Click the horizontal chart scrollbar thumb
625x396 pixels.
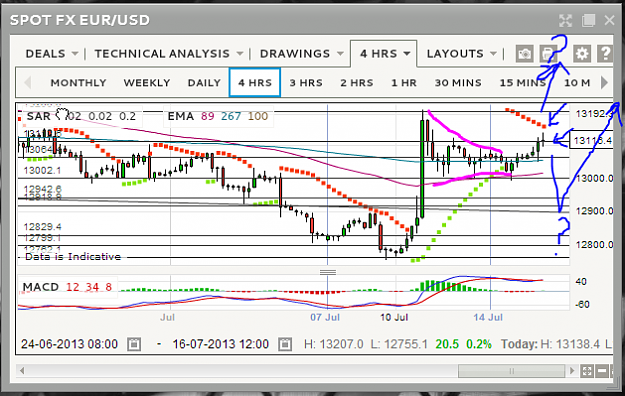click(511, 371)
